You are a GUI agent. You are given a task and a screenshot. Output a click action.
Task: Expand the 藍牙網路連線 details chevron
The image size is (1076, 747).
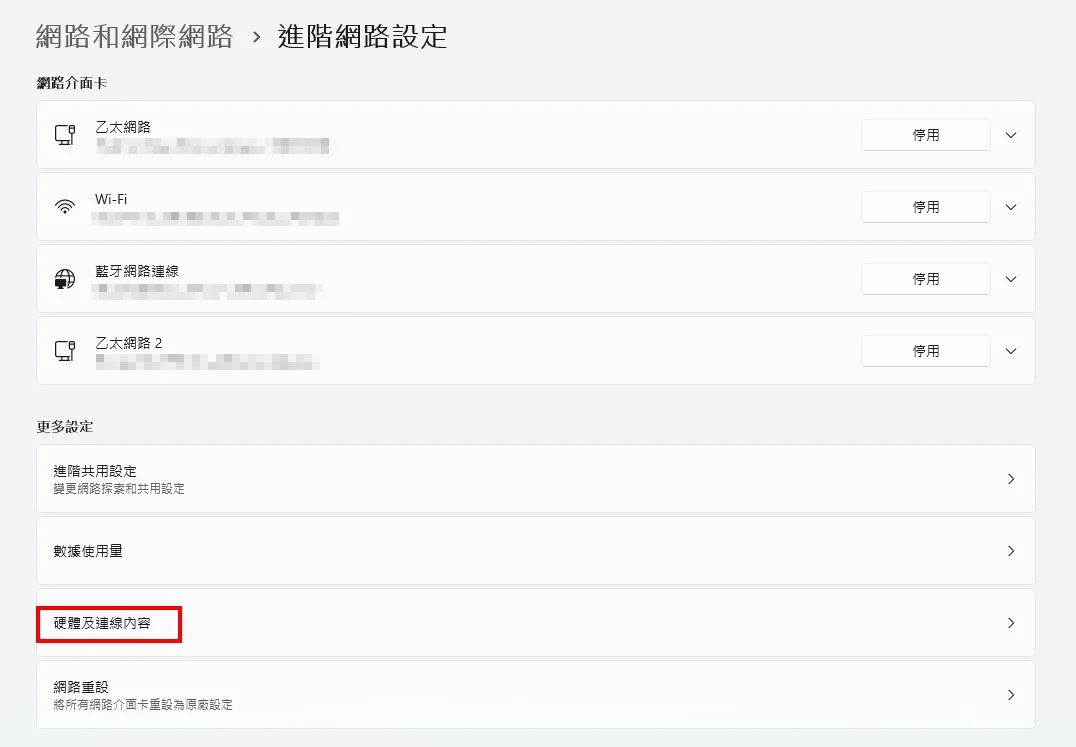(1011, 279)
